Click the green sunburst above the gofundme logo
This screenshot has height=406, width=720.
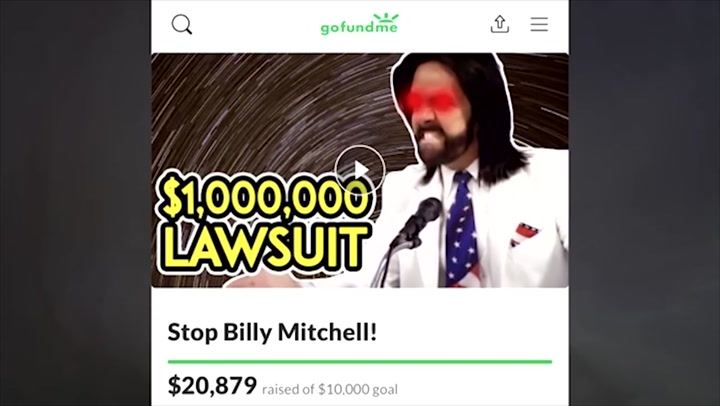click(386, 17)
